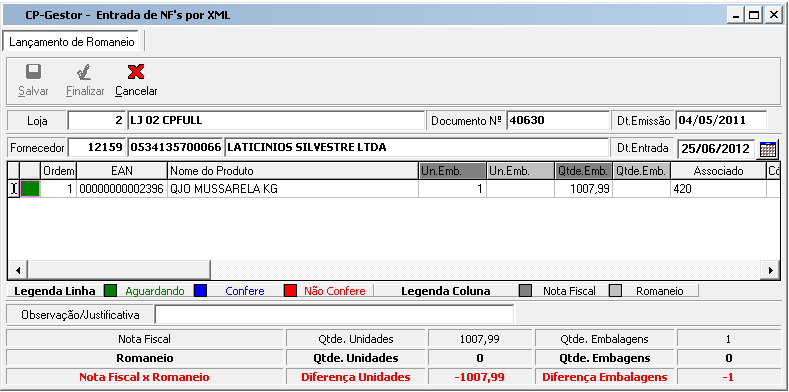Click the dark gray Qtde.Emb. column header

point(584,171)
